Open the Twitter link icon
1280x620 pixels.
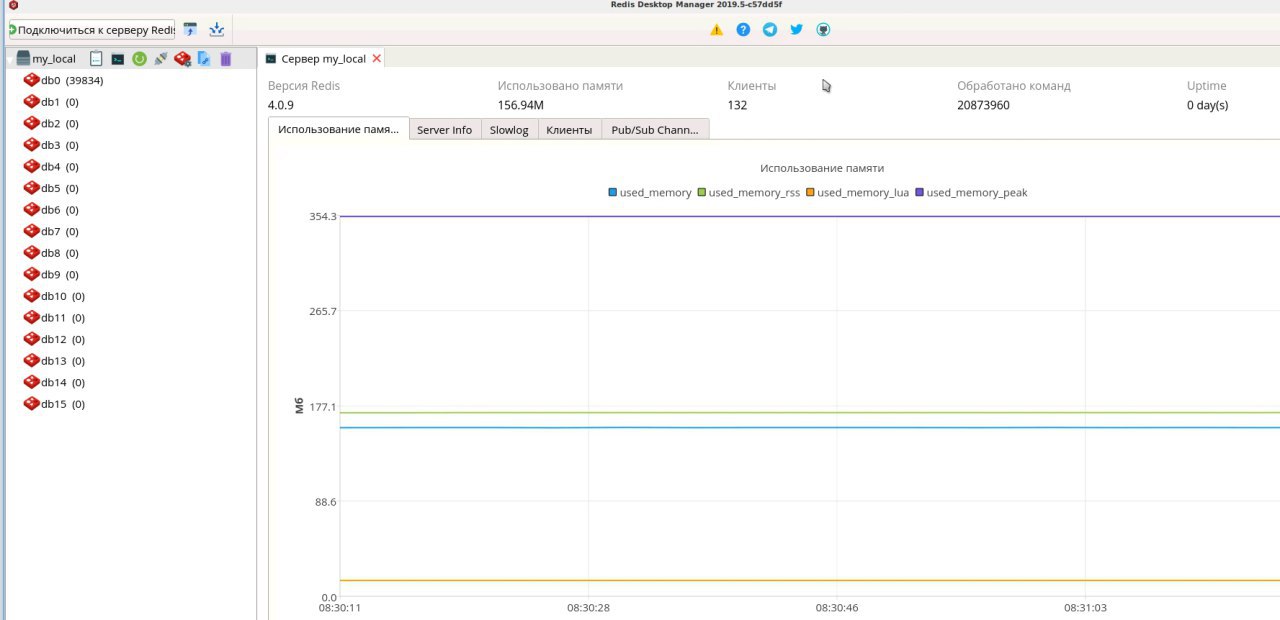pos(797,30)
